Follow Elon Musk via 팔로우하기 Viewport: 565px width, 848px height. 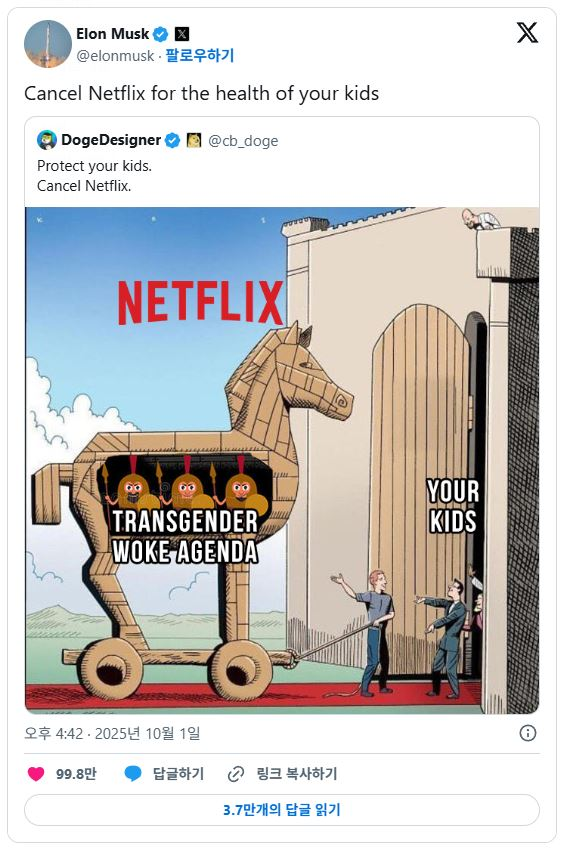(200, 55)
